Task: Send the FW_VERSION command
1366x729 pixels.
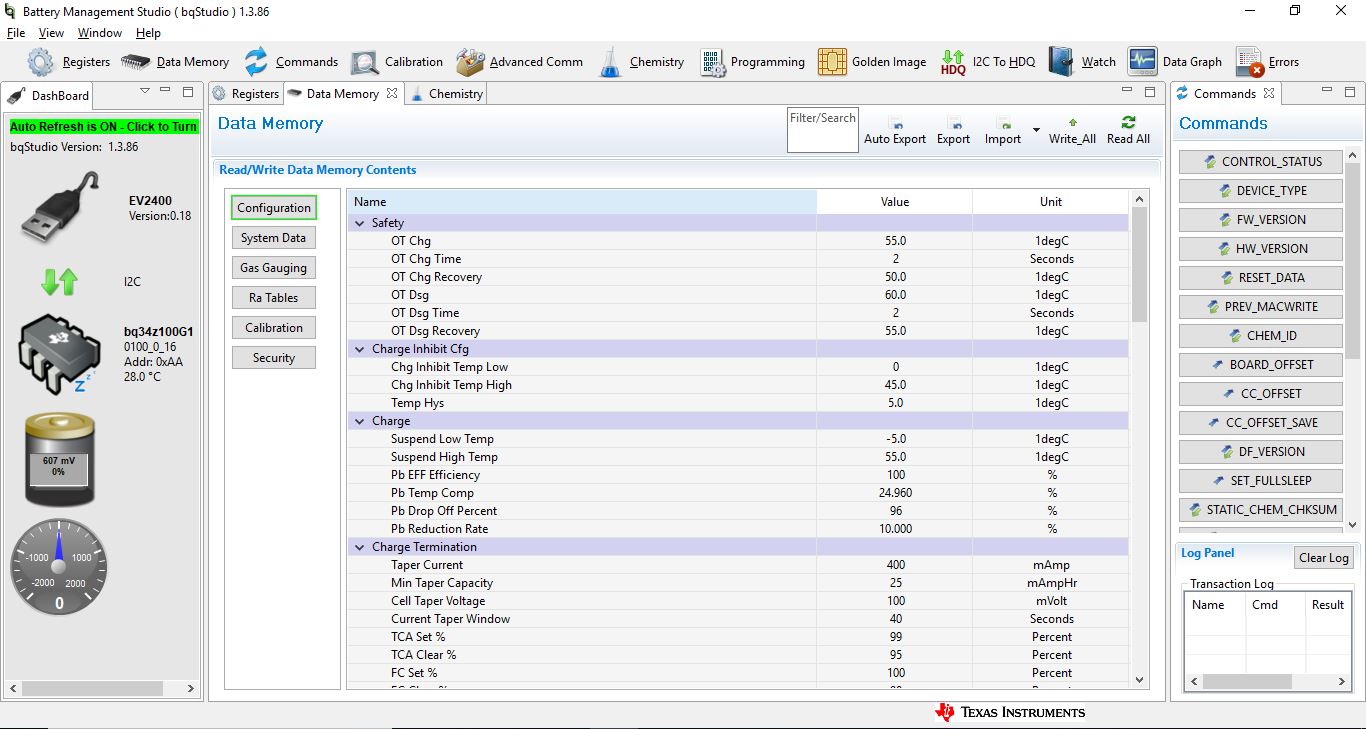Action: [1260, 220]
